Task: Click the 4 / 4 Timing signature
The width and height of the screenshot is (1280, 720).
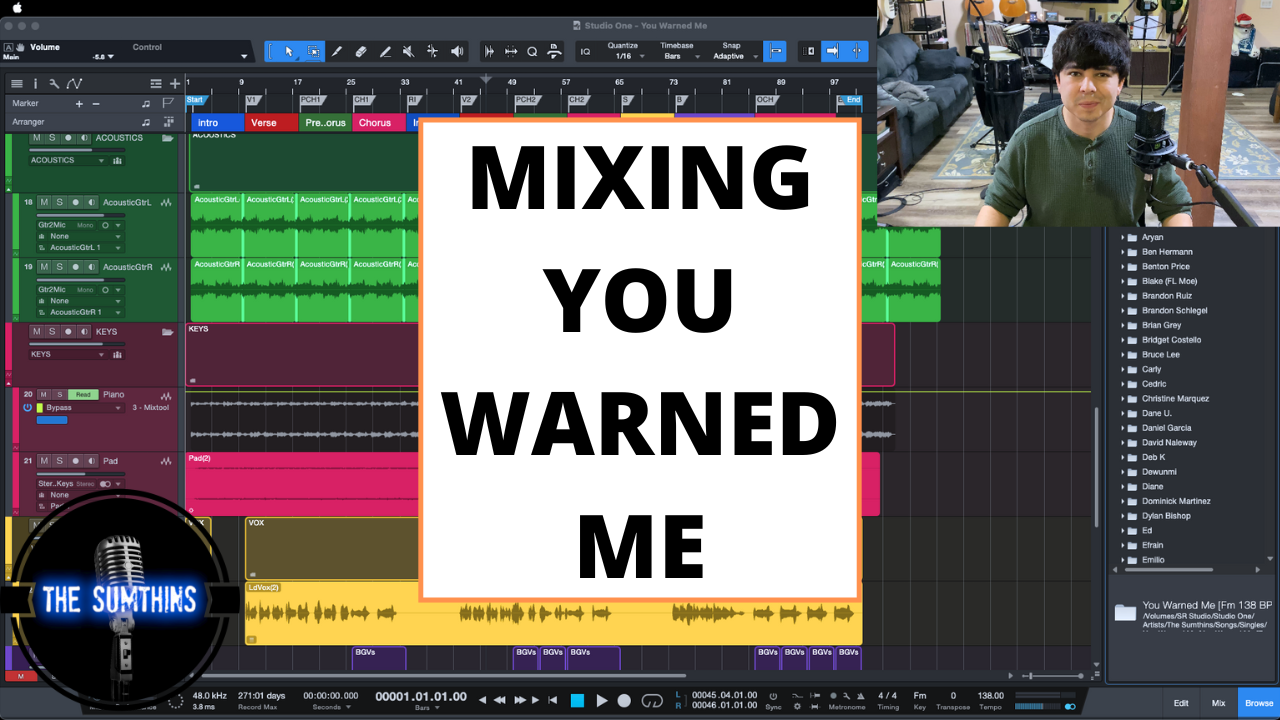Action: (887, 695)
